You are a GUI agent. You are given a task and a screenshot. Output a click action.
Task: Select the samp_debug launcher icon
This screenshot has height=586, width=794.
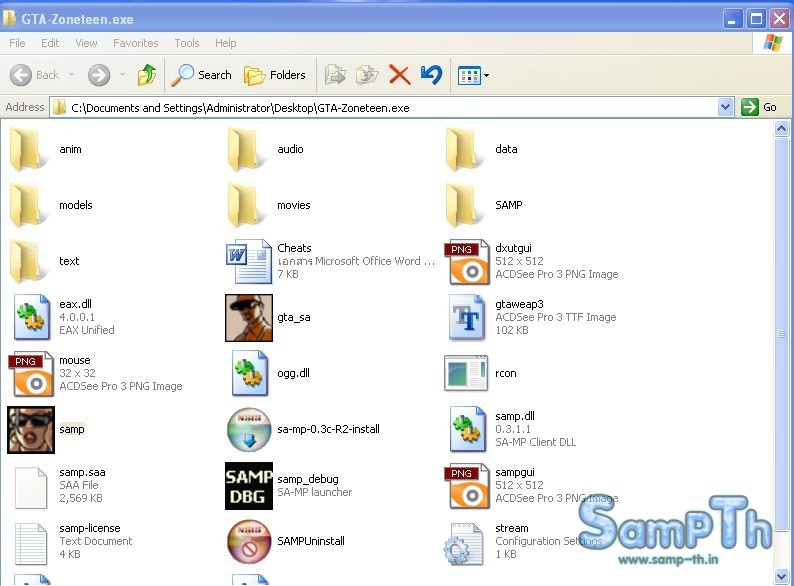pyautogui.click(x=249, y=486)
